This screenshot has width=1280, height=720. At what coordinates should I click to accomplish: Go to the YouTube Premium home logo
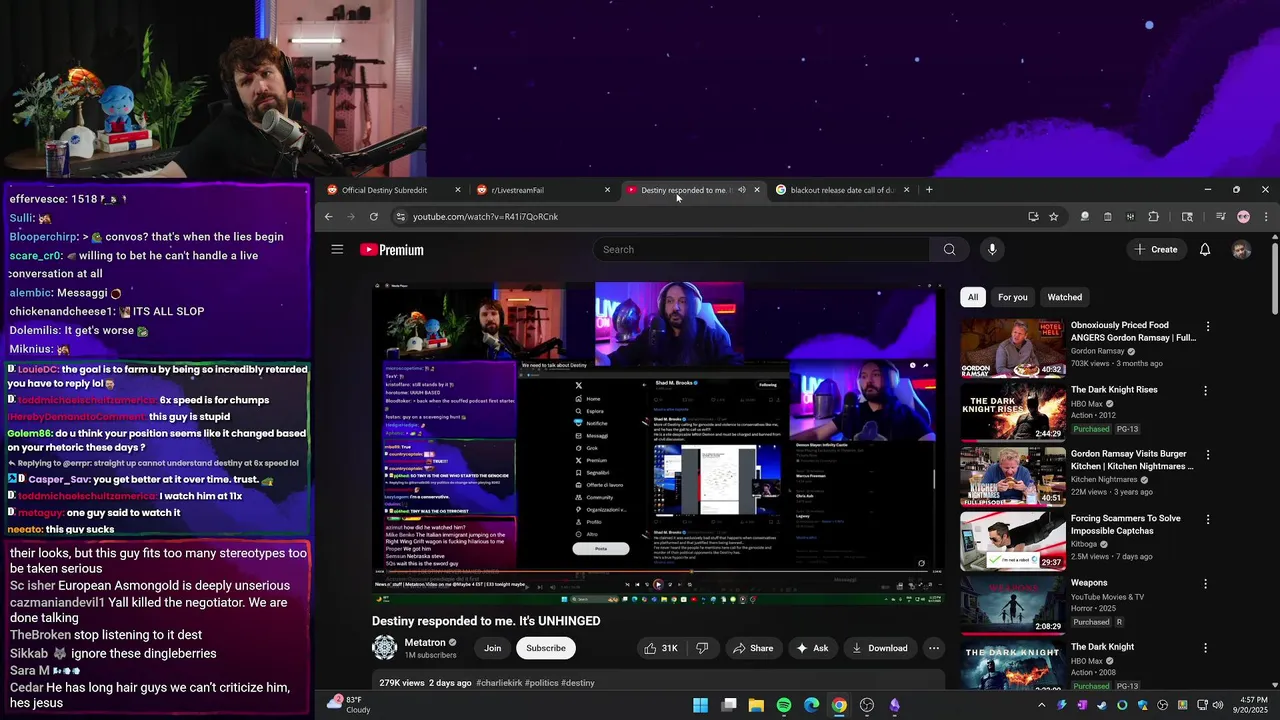coord(392,250)
